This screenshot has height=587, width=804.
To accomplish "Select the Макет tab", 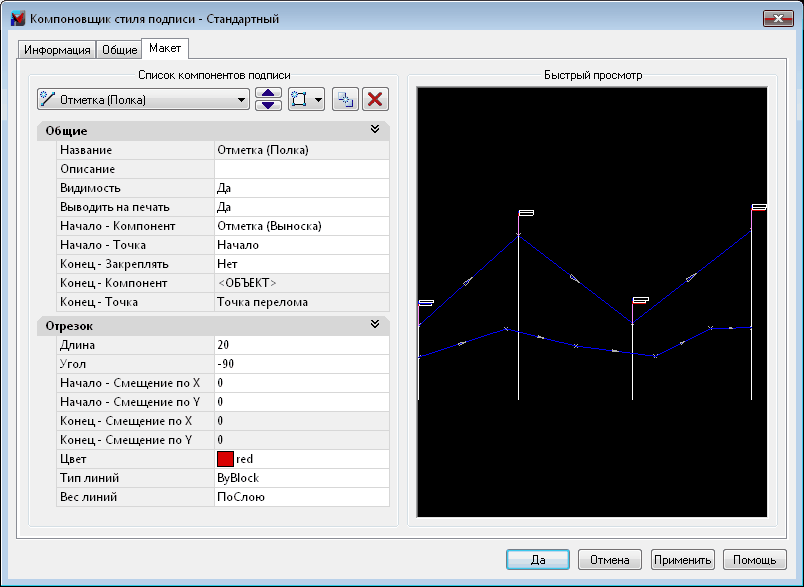I will coord(165,49).
